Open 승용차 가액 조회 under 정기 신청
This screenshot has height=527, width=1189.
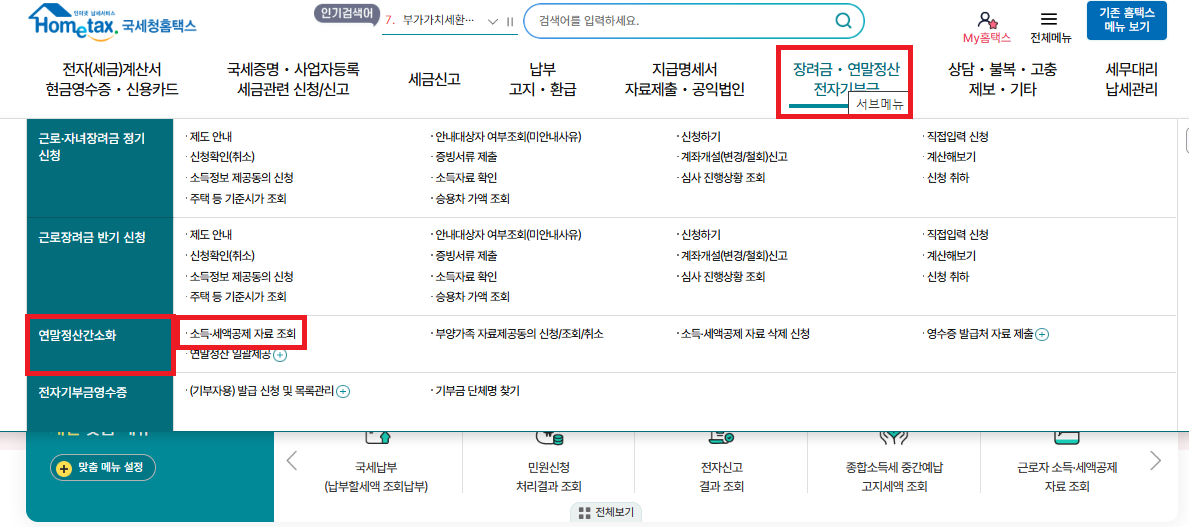[470, 199]
